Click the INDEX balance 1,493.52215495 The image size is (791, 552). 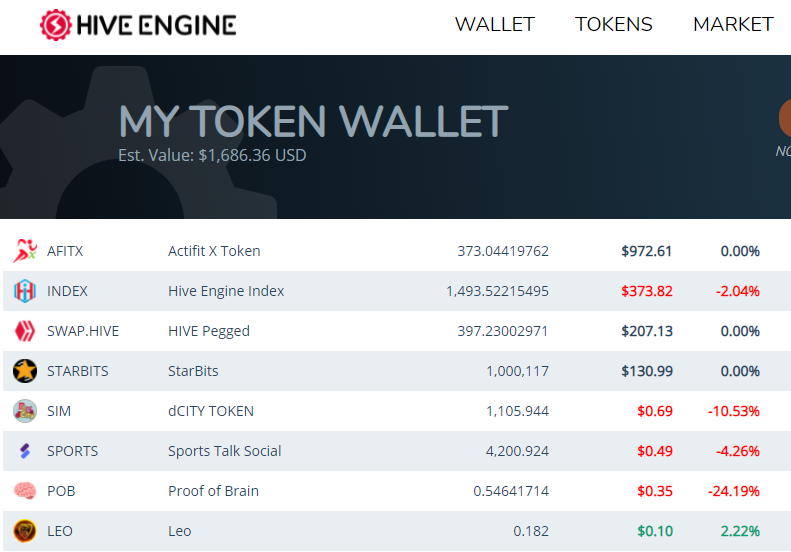pyautogui.click(x=497, y=291)
